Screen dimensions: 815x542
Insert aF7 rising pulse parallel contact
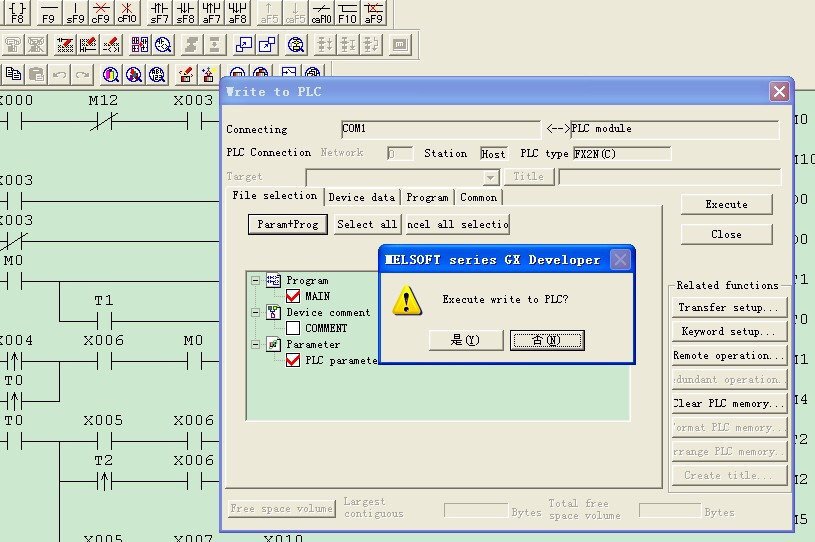[x=212, y=12]
